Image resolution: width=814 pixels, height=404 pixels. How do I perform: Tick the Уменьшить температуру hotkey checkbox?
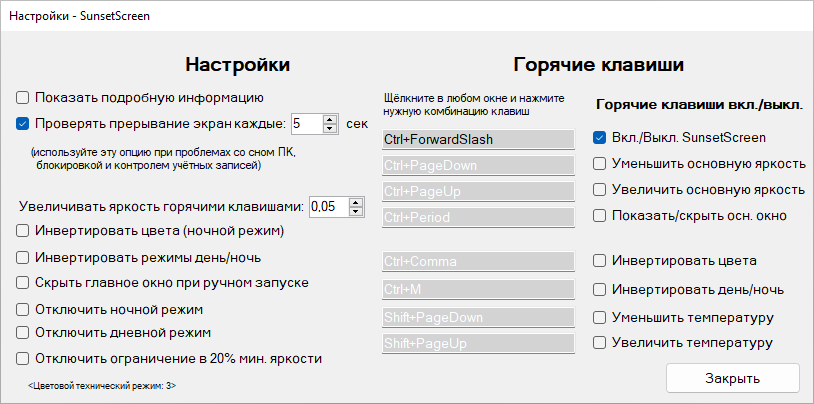point(599,318)
